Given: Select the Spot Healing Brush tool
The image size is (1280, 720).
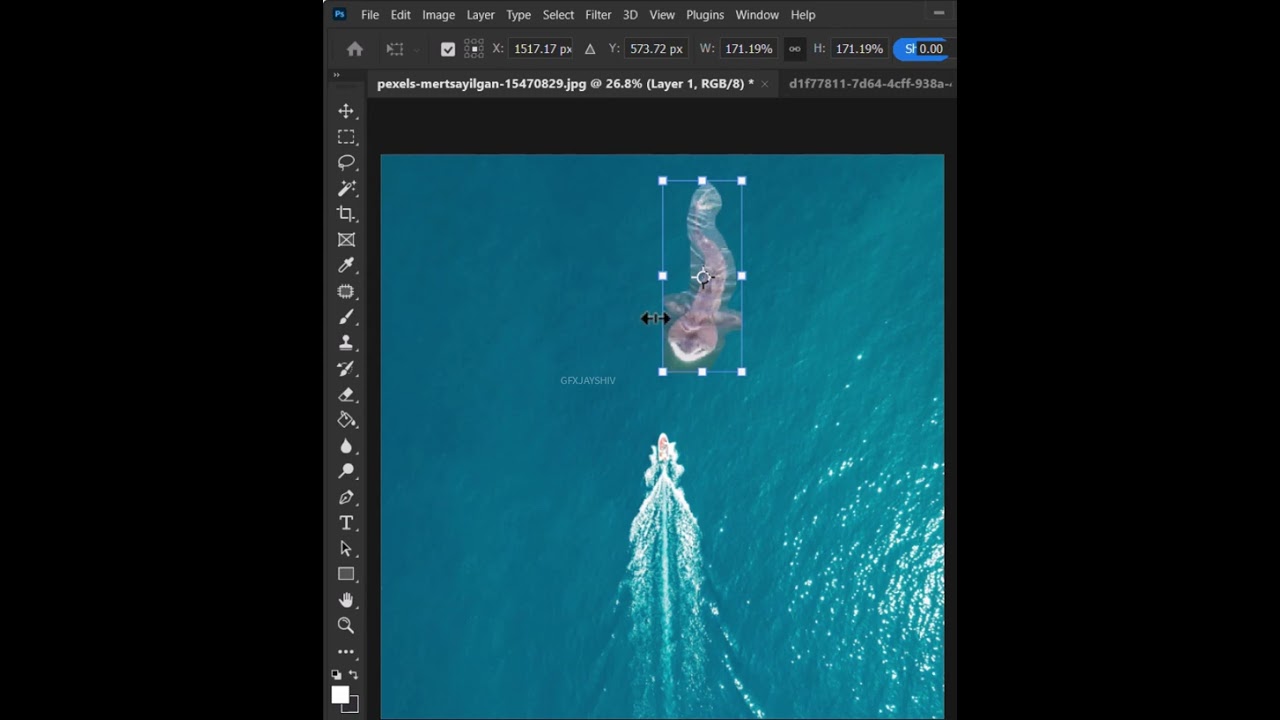Looking at the screenshot, I should coord(346,291).
